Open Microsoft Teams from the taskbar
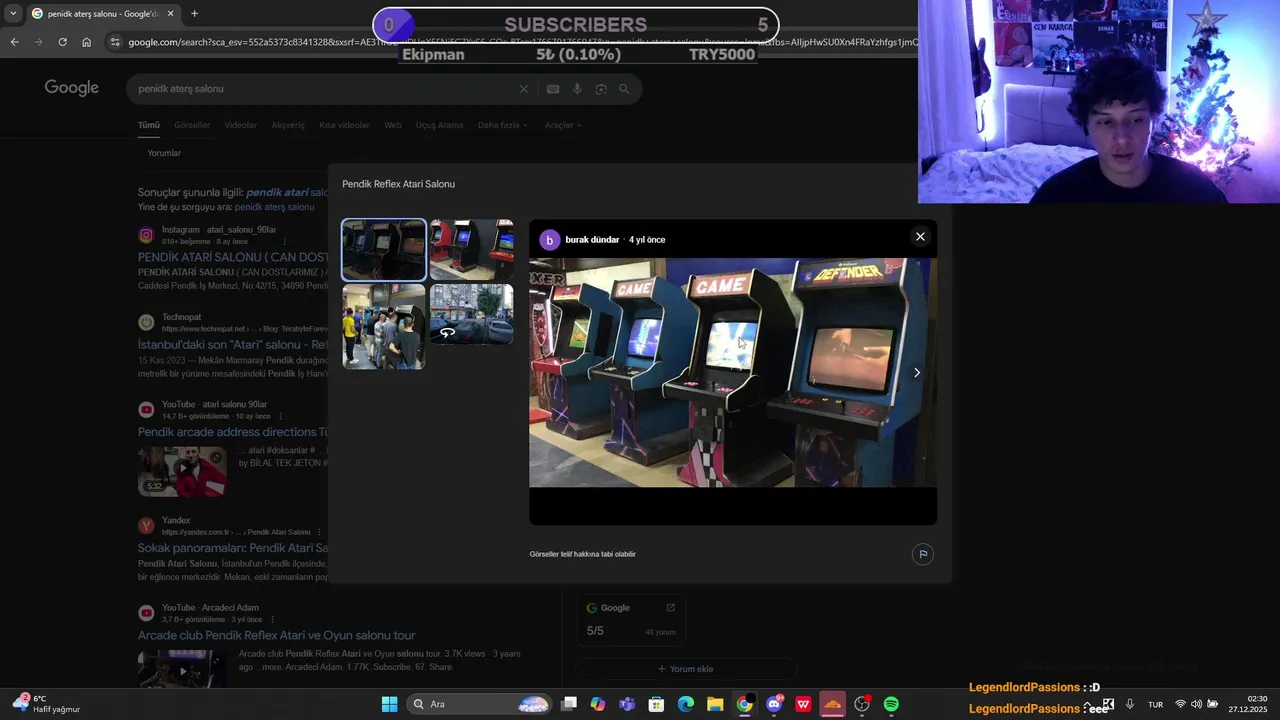The width and height of the screenshot is (1280, 720). 627,704
